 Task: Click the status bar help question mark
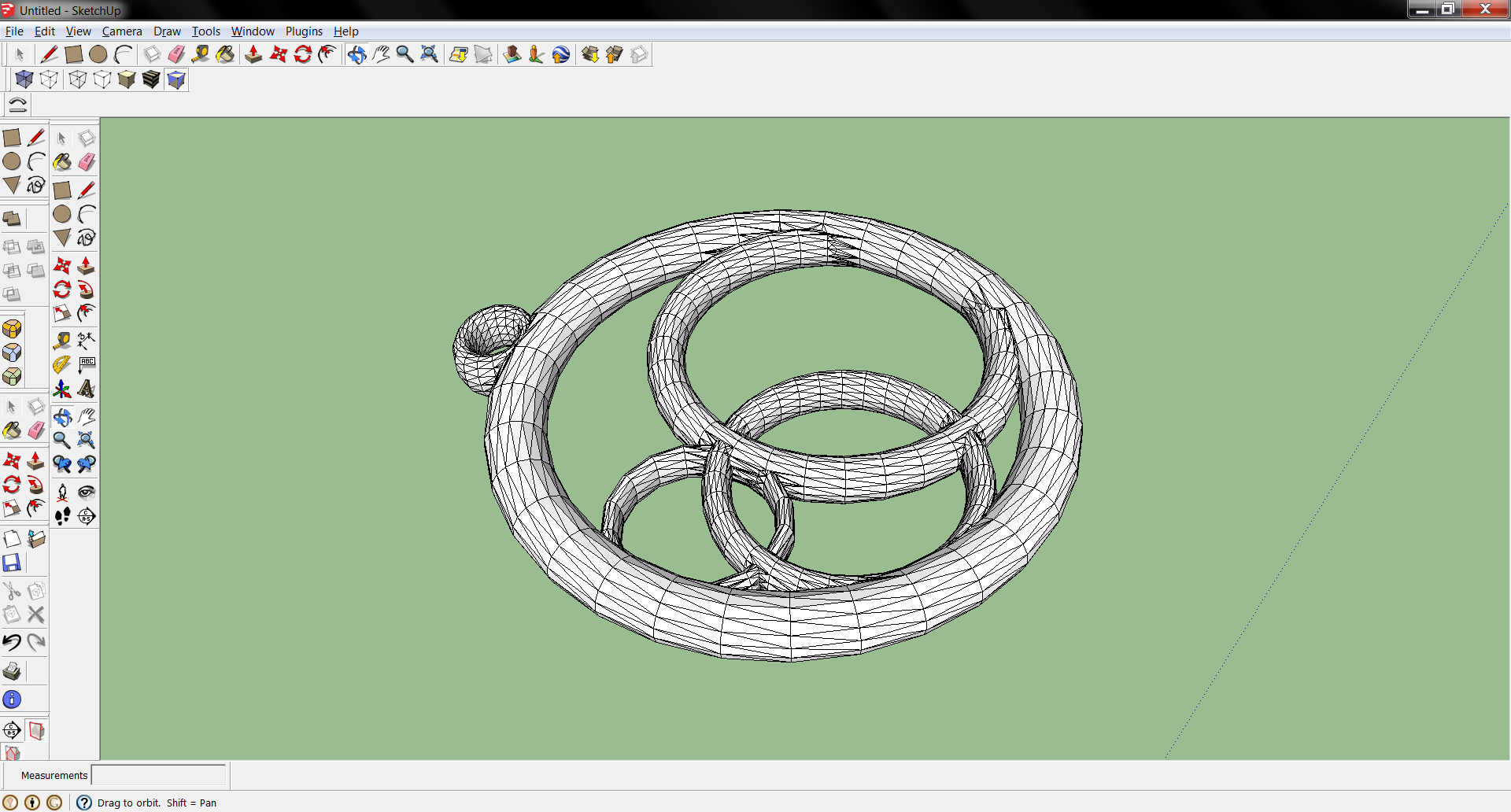84,803
